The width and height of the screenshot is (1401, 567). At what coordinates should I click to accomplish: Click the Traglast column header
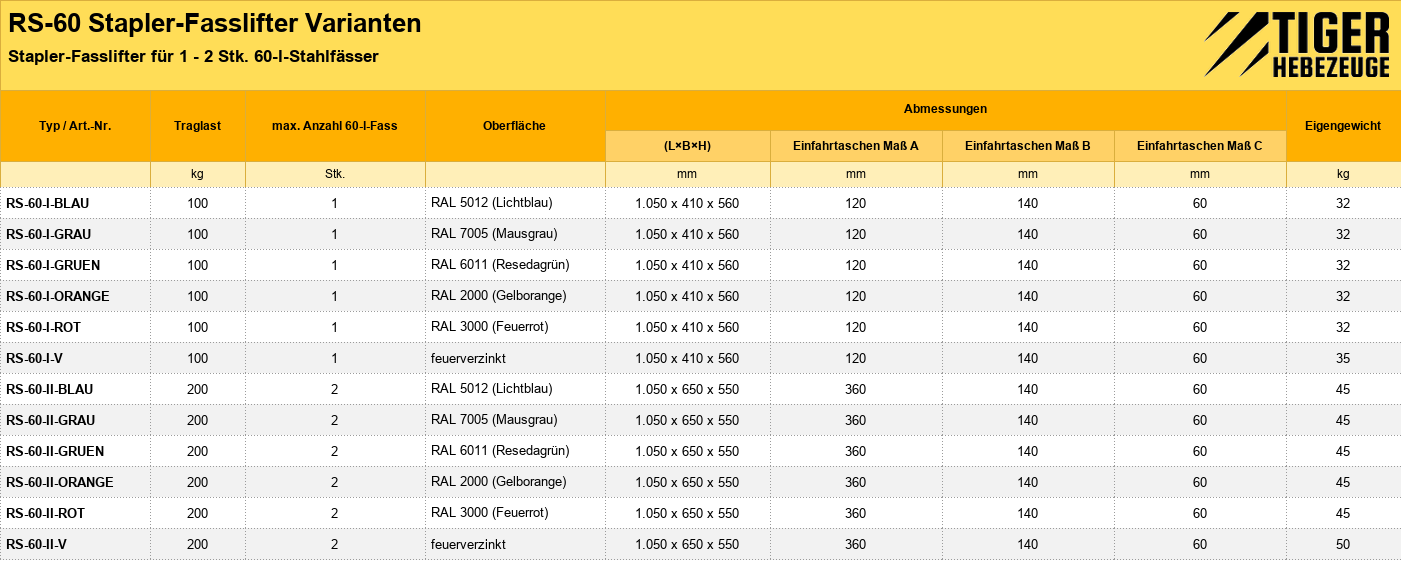[x=198, y=126]
